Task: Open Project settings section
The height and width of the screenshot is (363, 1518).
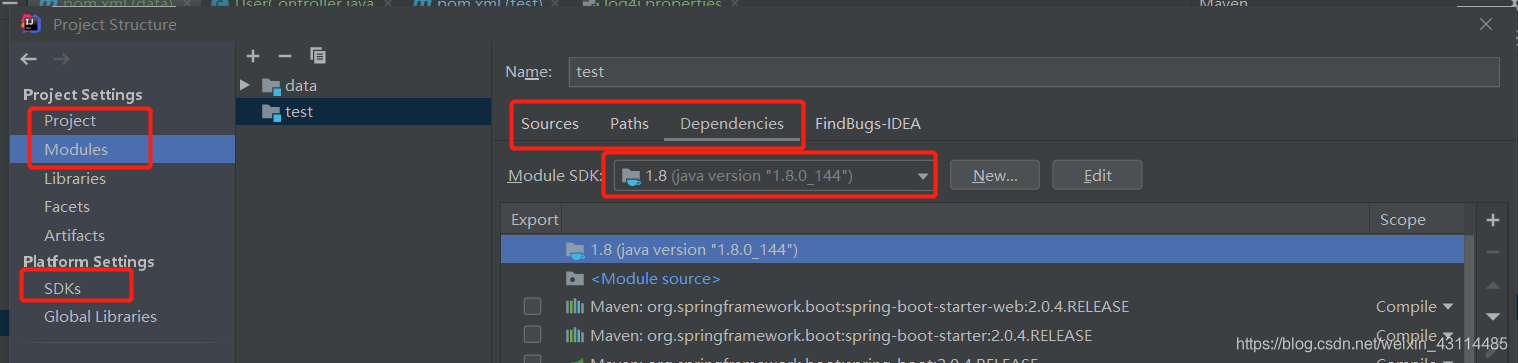Action: tap(70, 121)
